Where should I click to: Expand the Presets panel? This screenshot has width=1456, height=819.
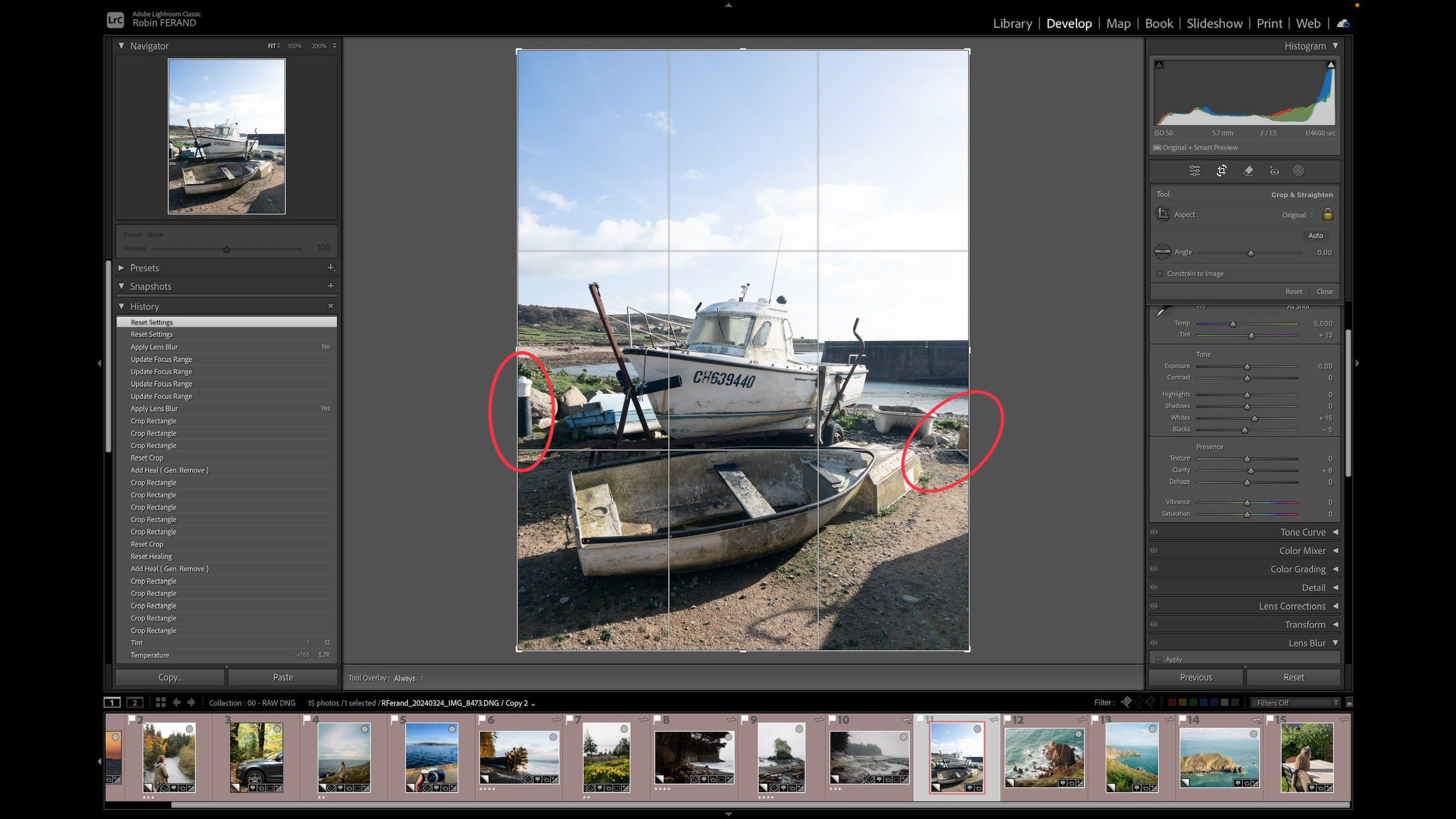tap(144, 268)
